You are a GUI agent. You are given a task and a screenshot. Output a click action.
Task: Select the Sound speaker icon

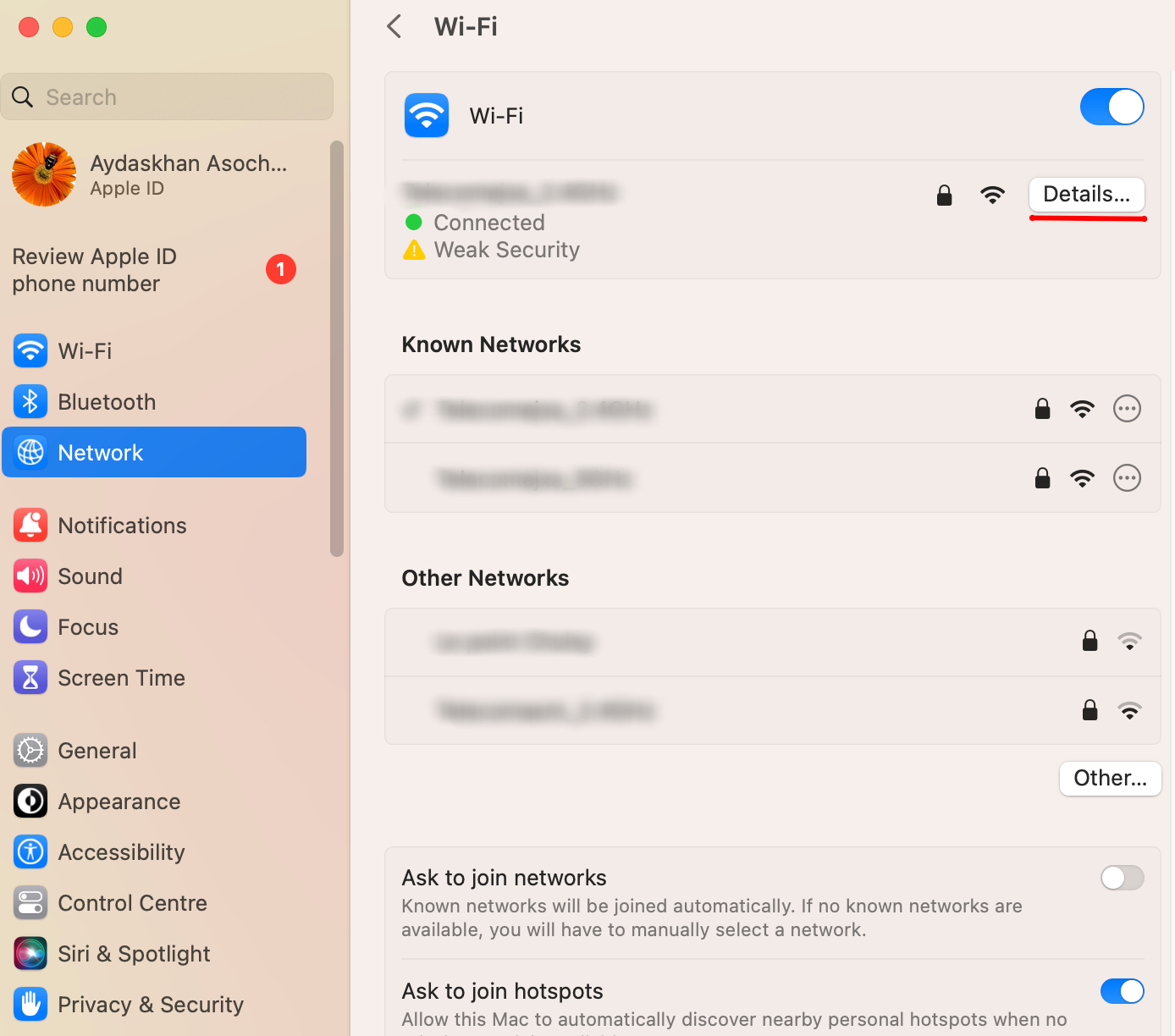[30, 576]
